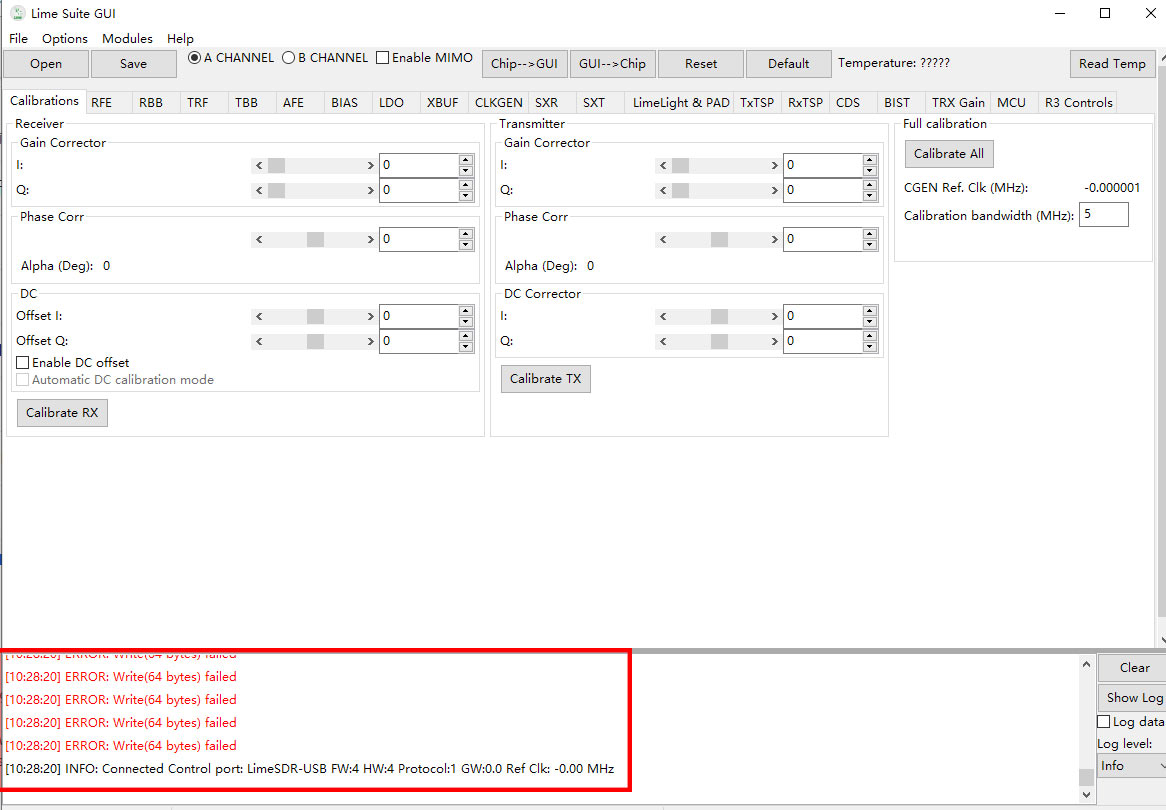Click the Transmitter Phase Corr value field

coord(823,240)
